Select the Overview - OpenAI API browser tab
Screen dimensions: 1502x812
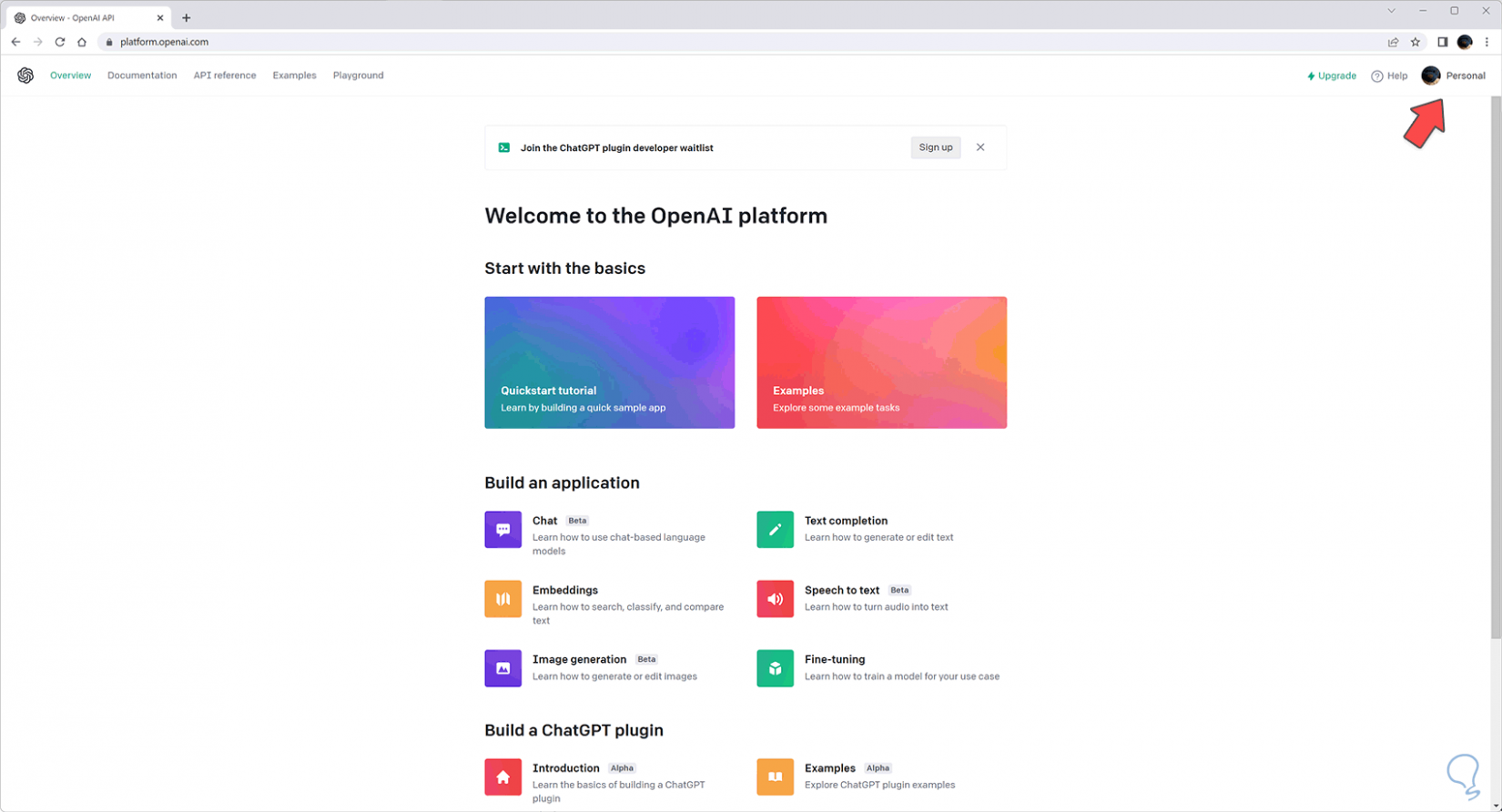click(89, 17)
